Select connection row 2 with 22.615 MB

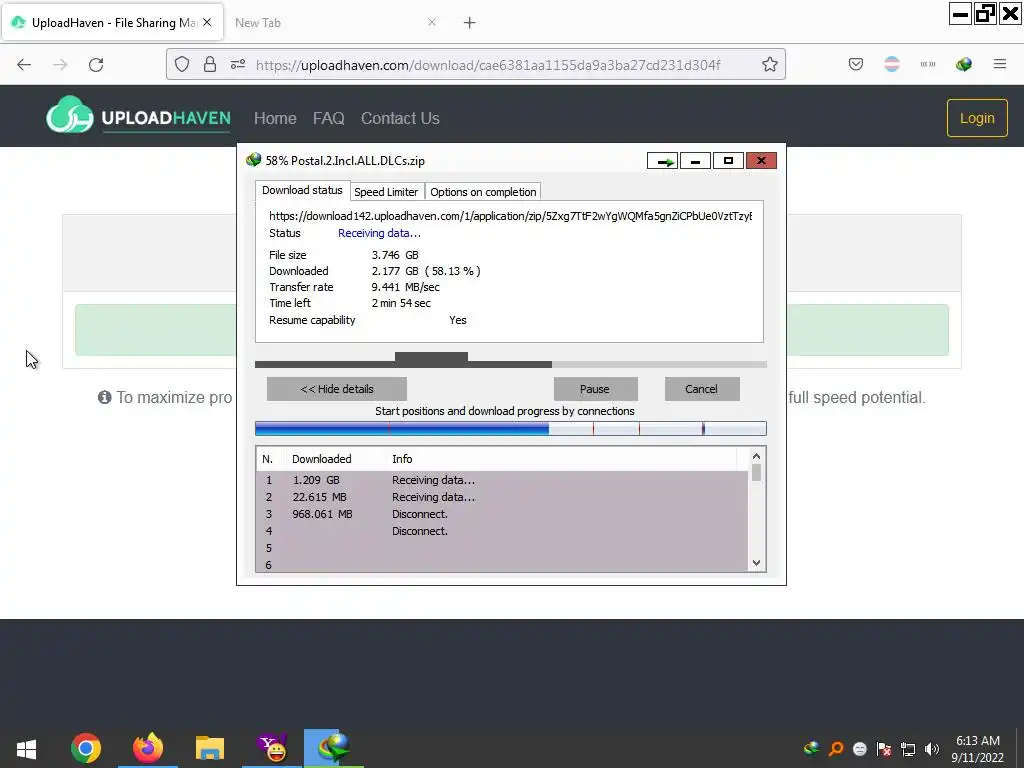[502, 497]
